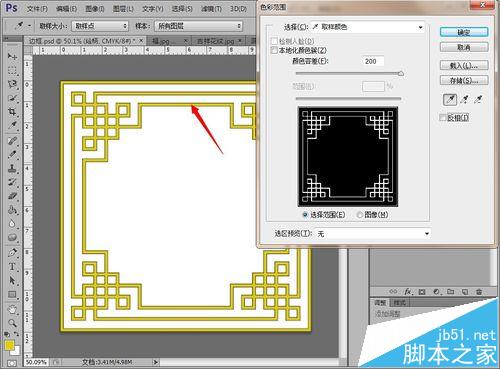The image size is (500, 369).
Task: Open the Type (文字) menu
Action: [x=153, y=9]
